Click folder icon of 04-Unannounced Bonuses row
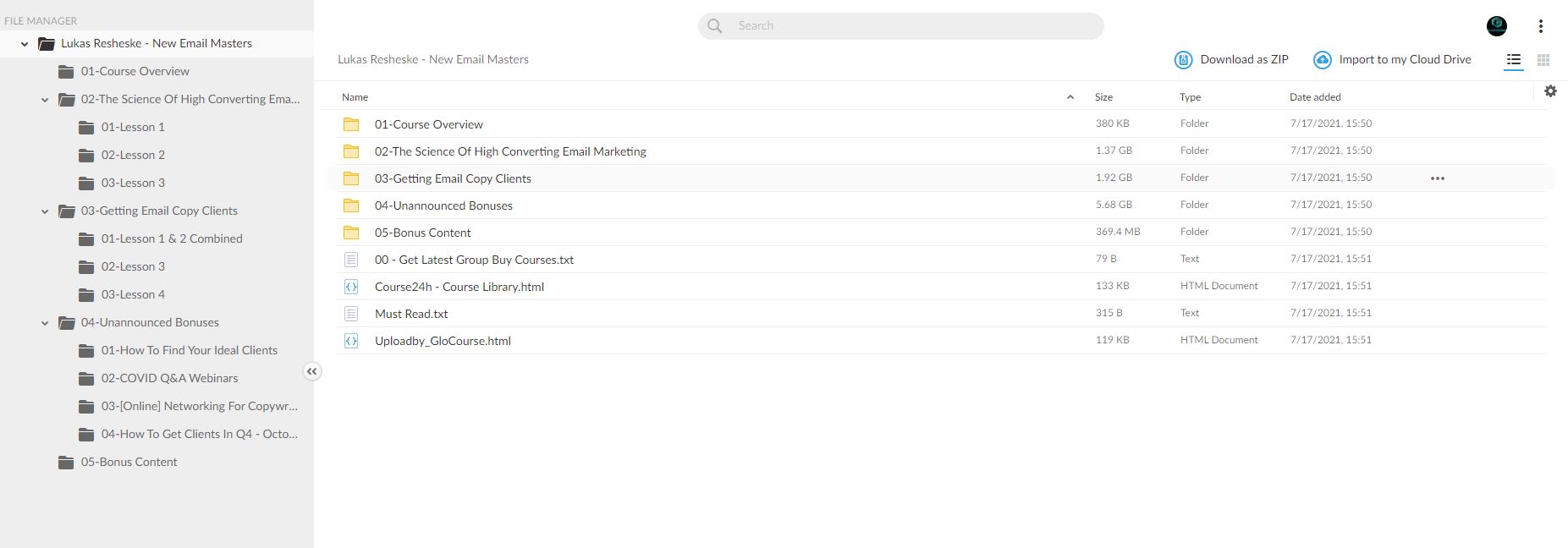This screenshot has height=548, width=1568. [x=351, y=205]
